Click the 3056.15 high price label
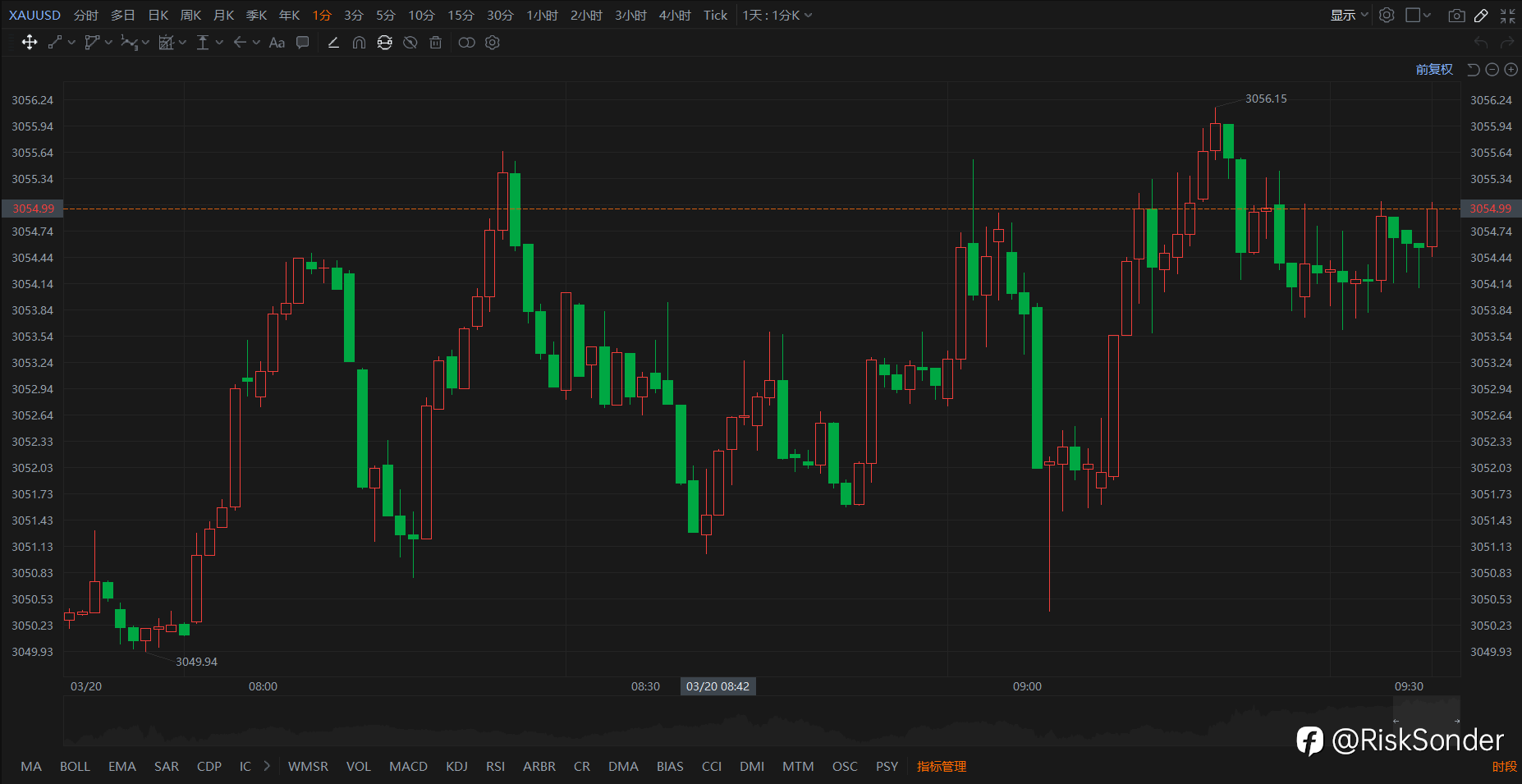The height and width of the screenshot is (784, 1522). coord(1266,99)
